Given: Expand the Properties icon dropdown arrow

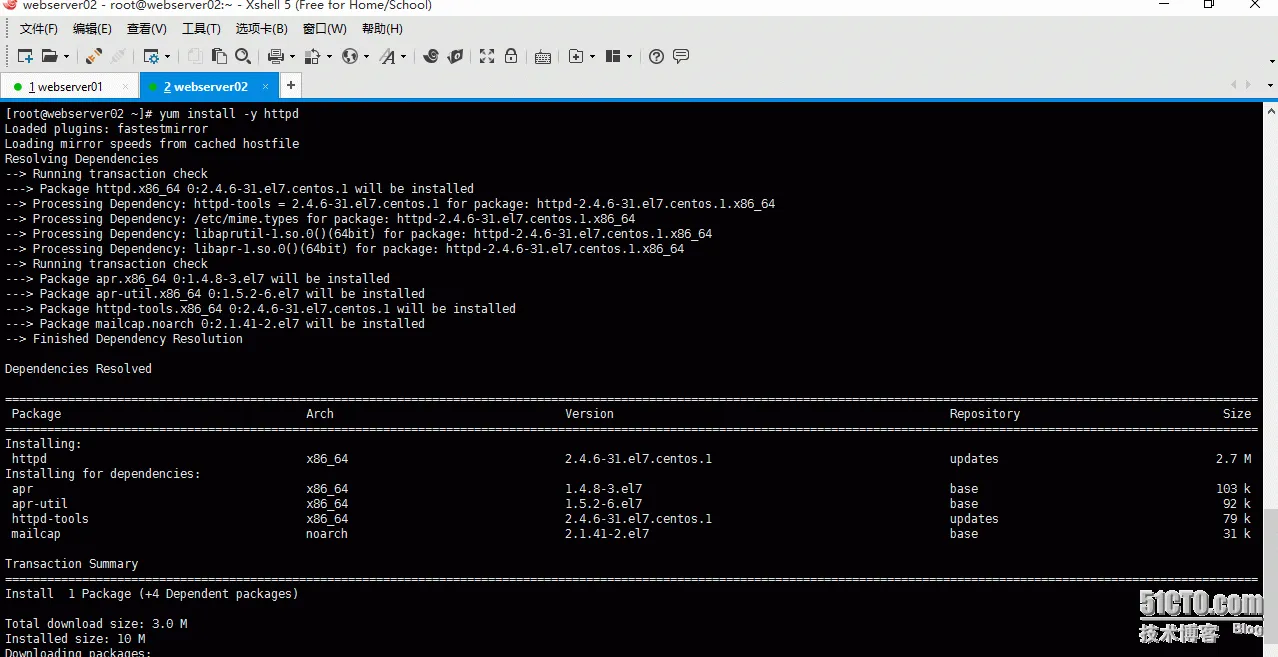Looking at the screenshot, I should pyautogui.click(x=167, y=57).
